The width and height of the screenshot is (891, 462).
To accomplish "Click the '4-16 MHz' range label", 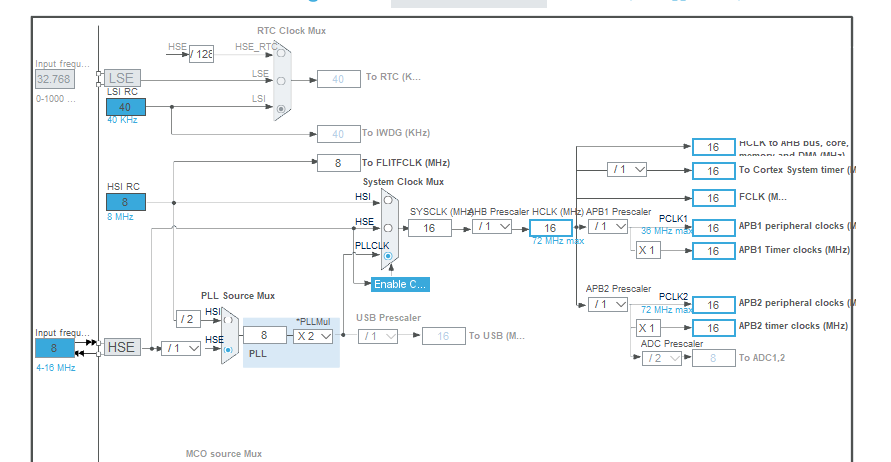I will tap(56, 368).
